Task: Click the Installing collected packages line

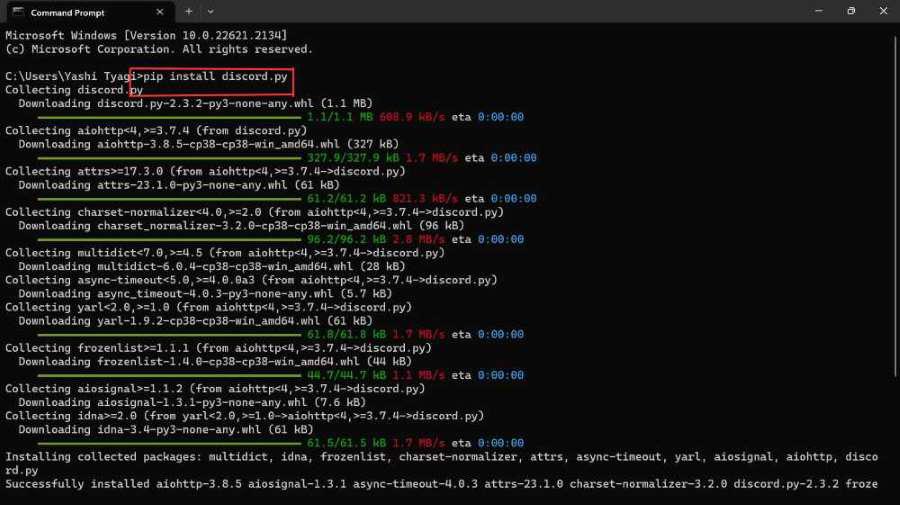Action: (x=441, y=464)
